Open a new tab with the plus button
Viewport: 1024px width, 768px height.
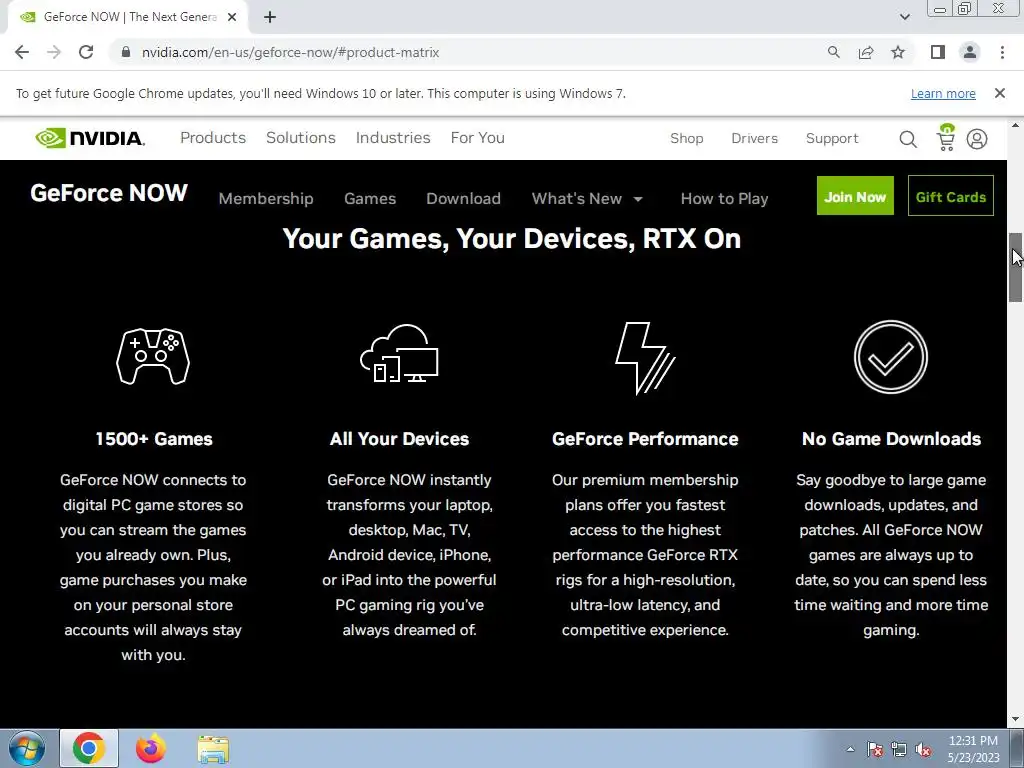point(270,18)
